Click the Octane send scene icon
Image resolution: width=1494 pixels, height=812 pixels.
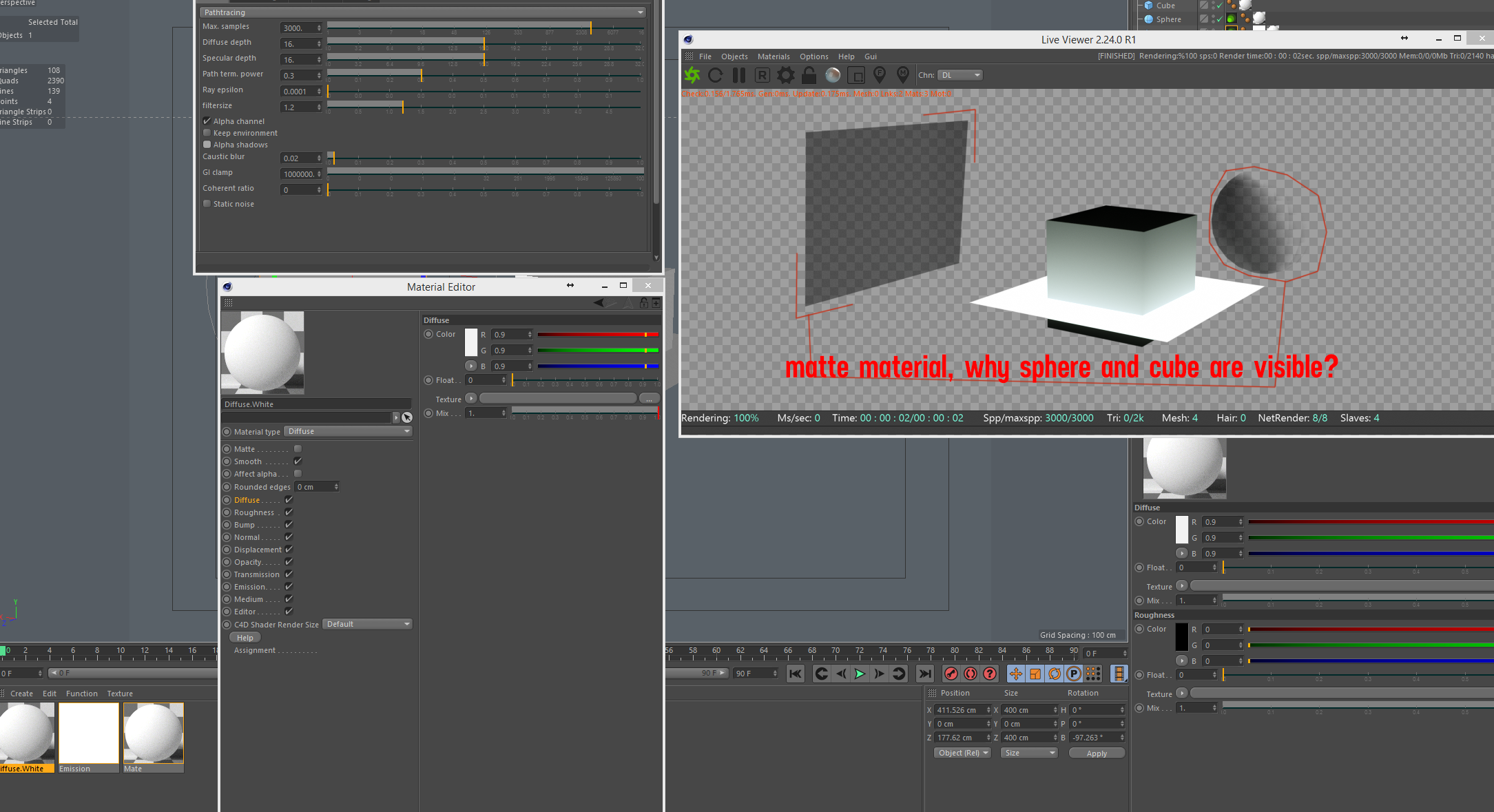[692, 75]
